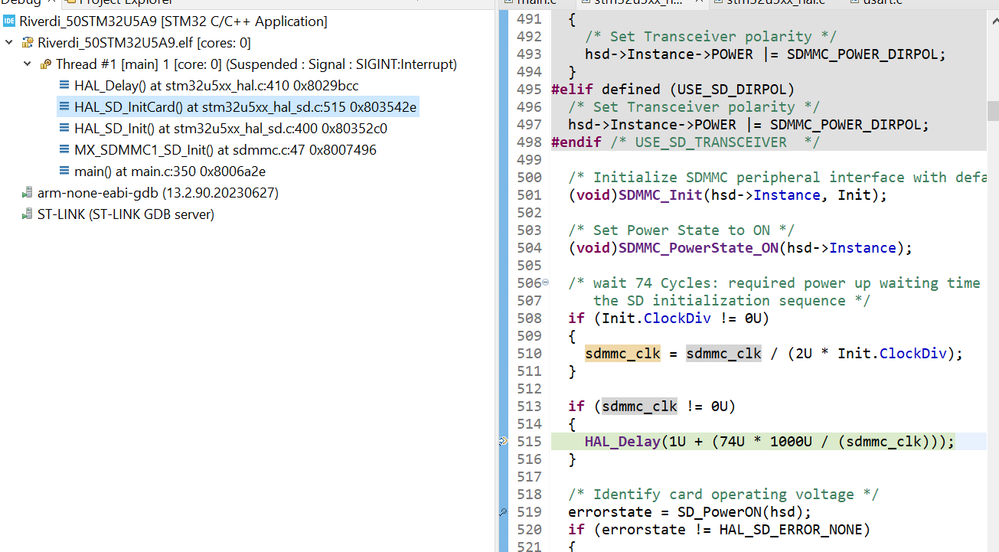This screenshot has height=552, width=999.
Task: Click 'sdmmc_clk' in the condition on line 513
Action: (x=639, y=407)
